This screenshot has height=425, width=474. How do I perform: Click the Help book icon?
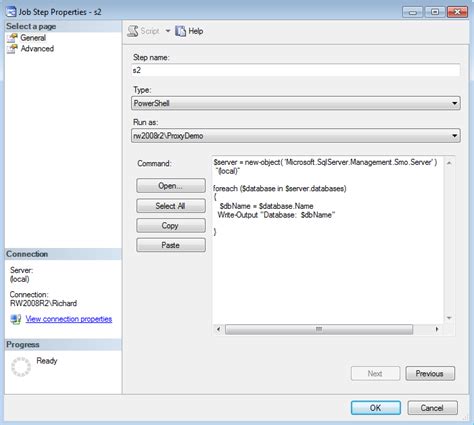[180, 31]
